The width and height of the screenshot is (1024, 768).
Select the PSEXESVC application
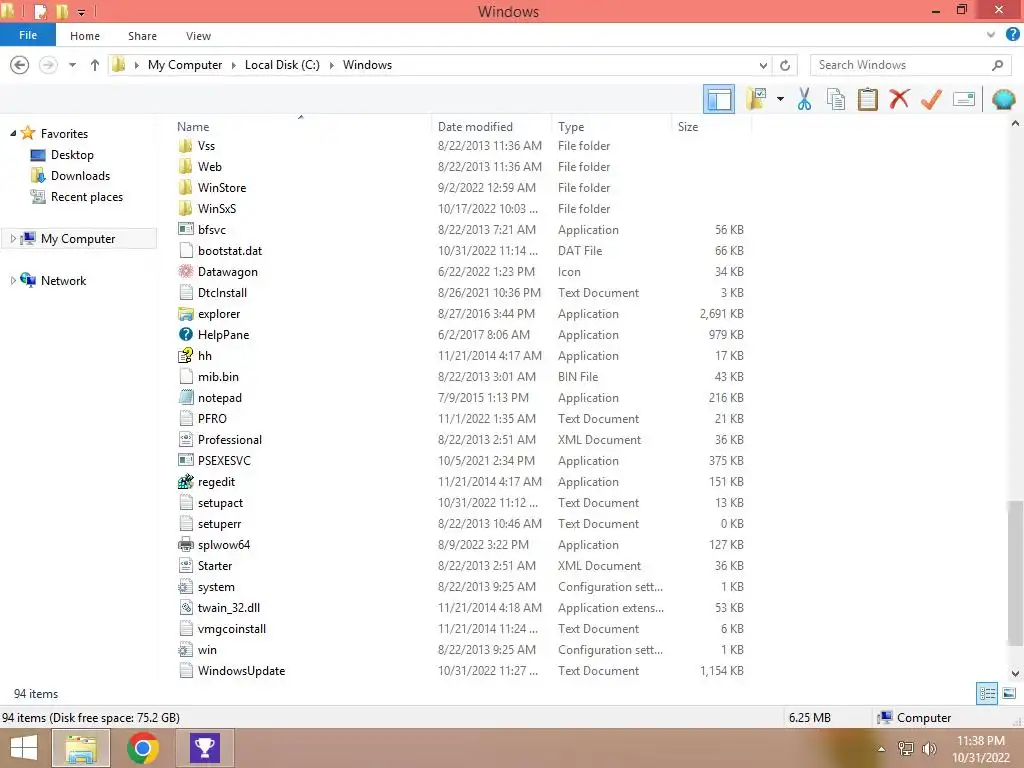coord(224,460)
